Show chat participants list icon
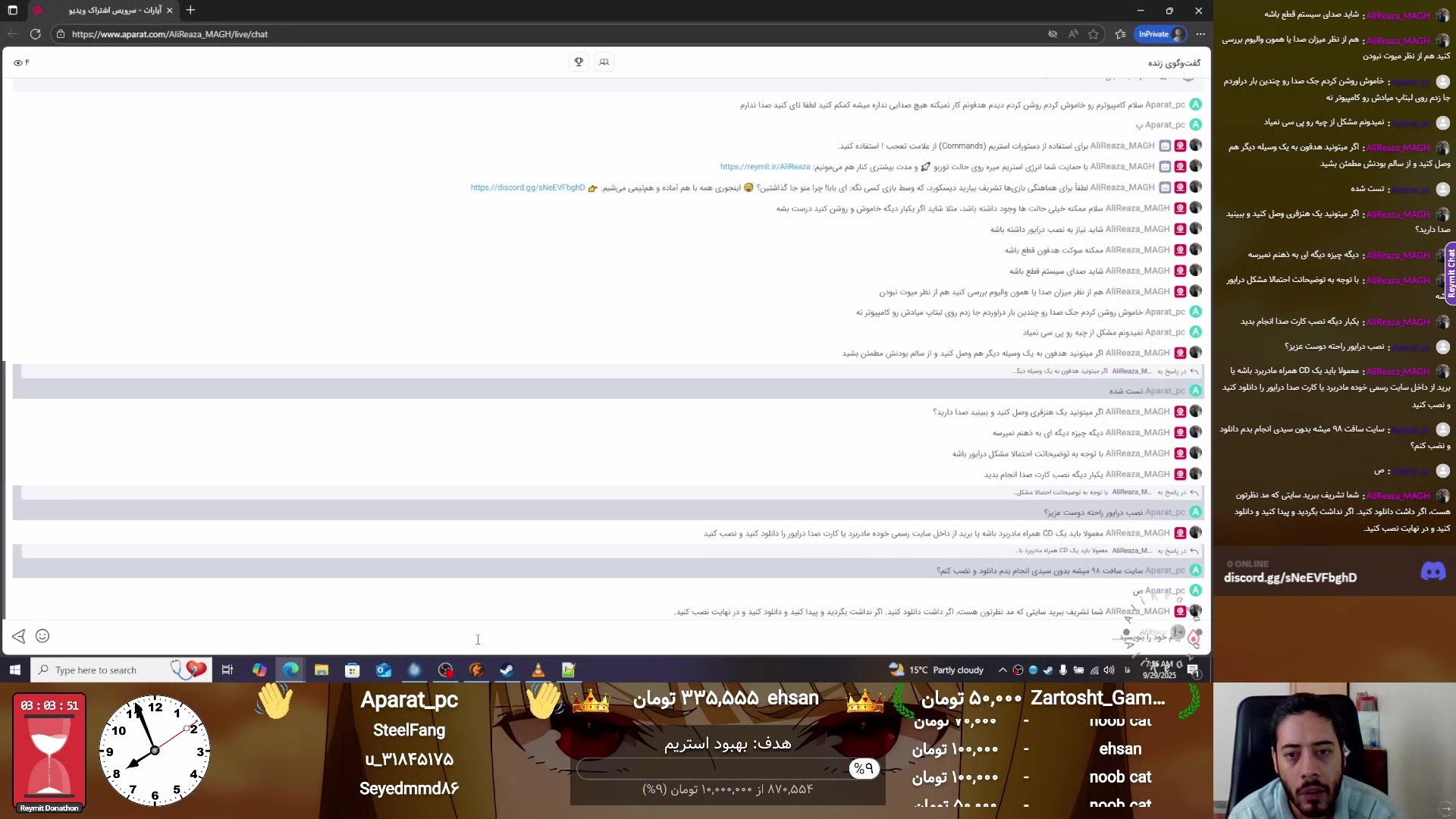 (x=604, y=62)
